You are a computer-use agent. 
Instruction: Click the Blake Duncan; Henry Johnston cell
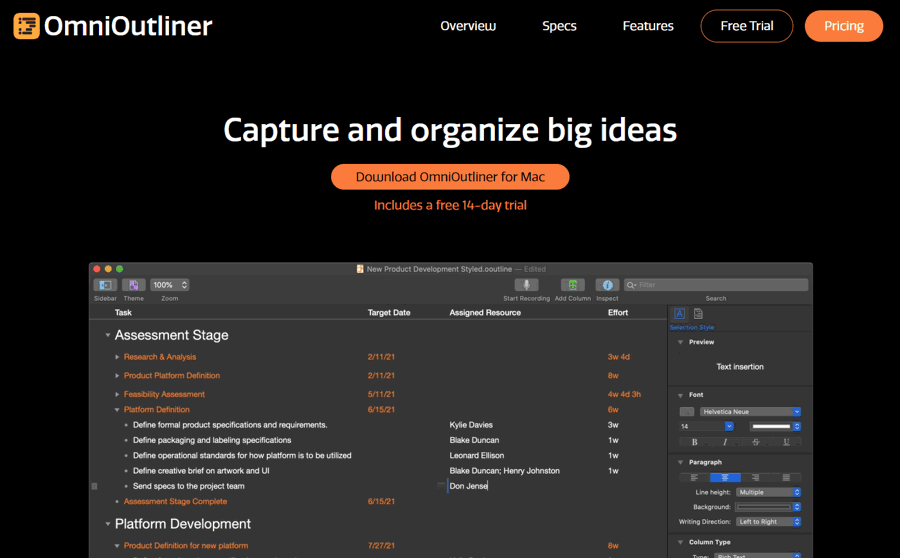pos(504,471)
